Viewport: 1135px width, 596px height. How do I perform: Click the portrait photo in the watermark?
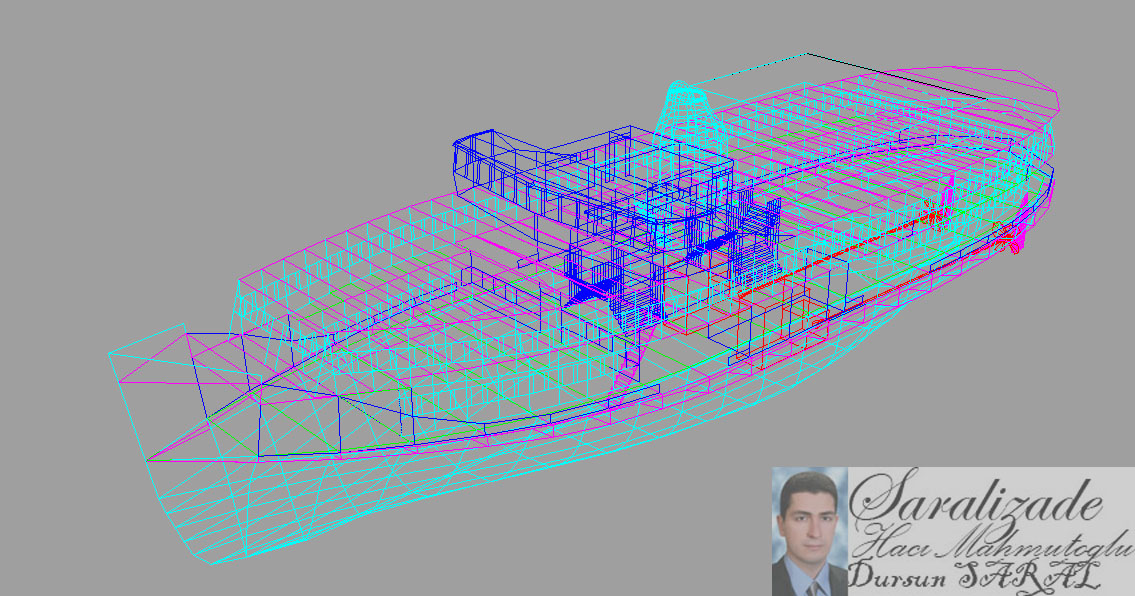click(808, 532)
